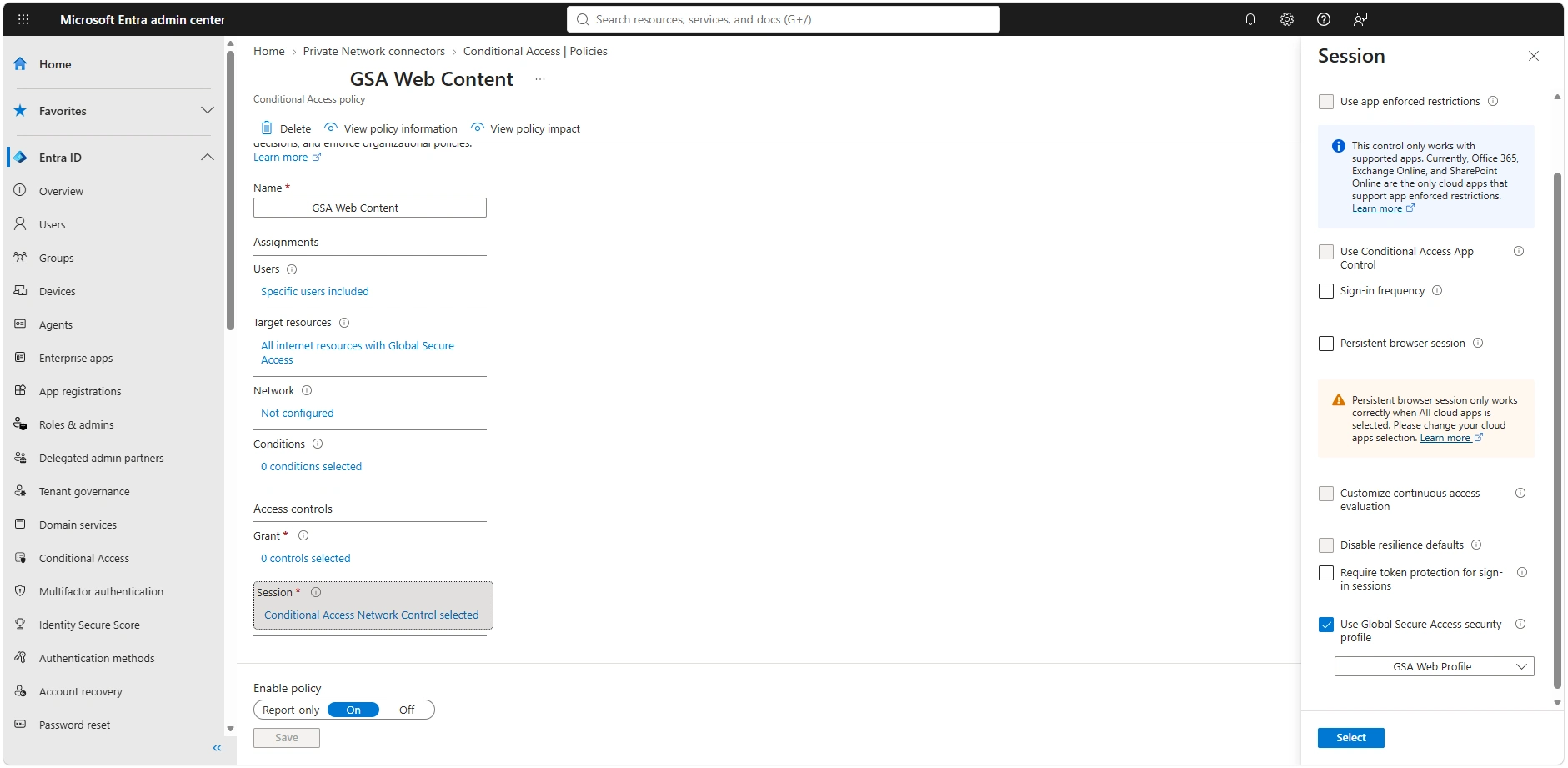This screenshot has width=1568, height=768.
Task: Click the Select button in the Session panel
Action: [1350, 738]
